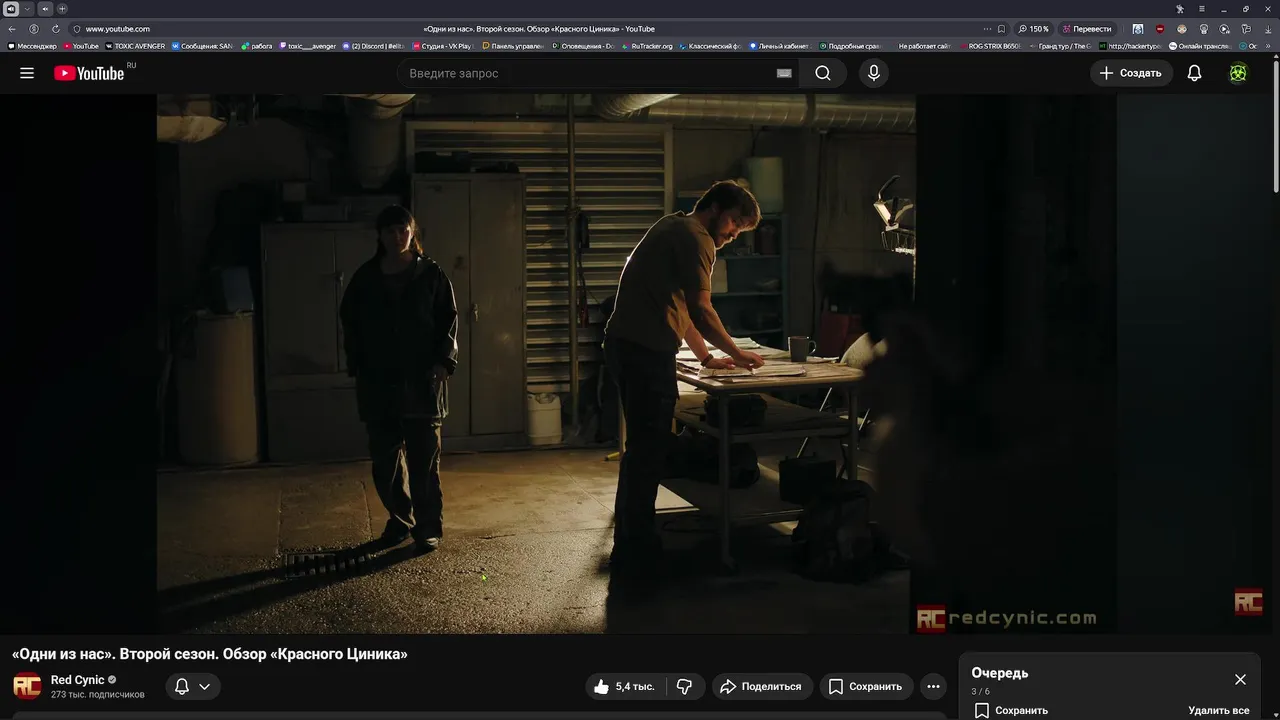Open the YouTube bookmark in bookmarks bar

(x=81, y=46)
